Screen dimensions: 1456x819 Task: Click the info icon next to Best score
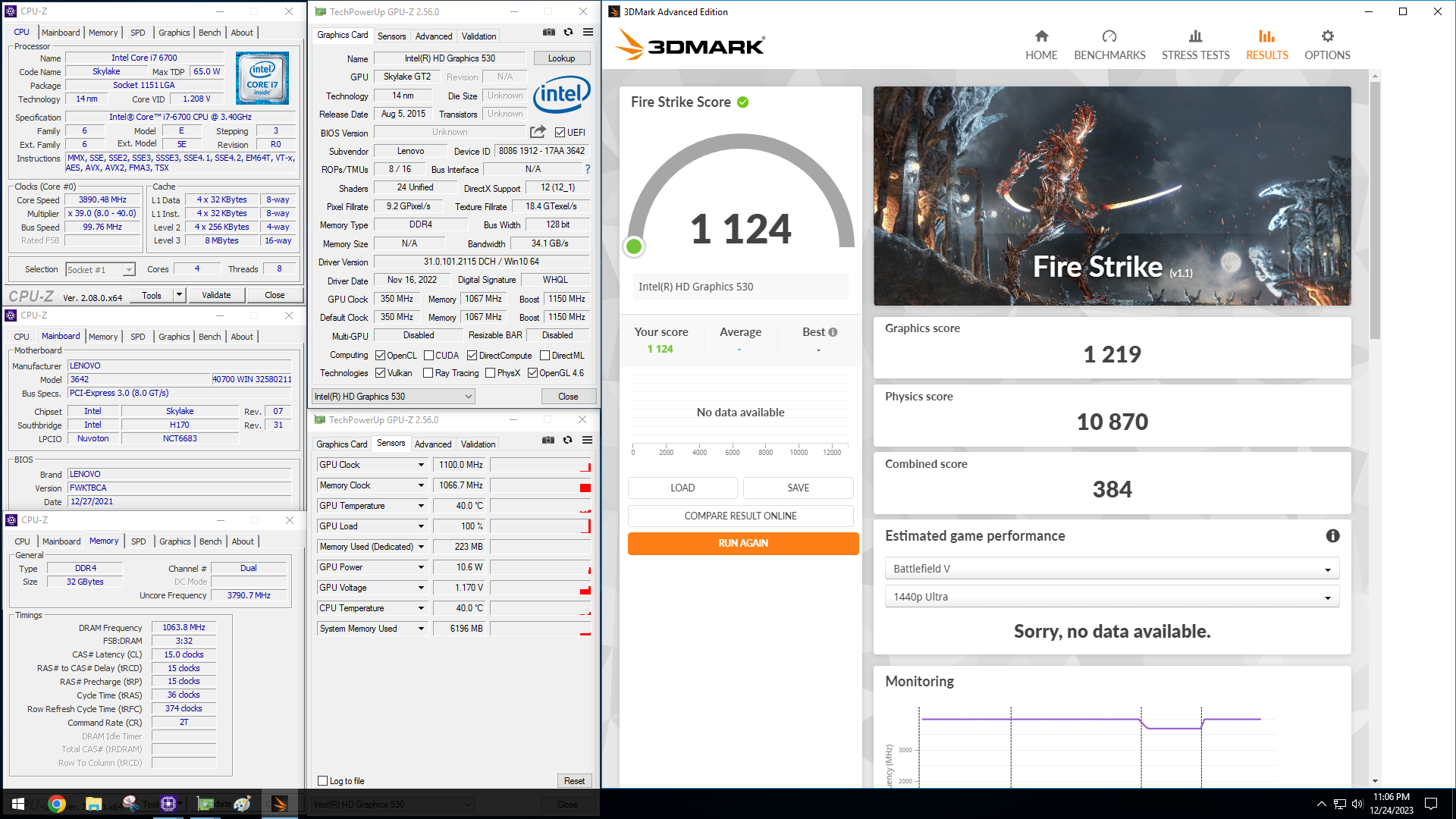pyautogui.click(x=833, y=332)
